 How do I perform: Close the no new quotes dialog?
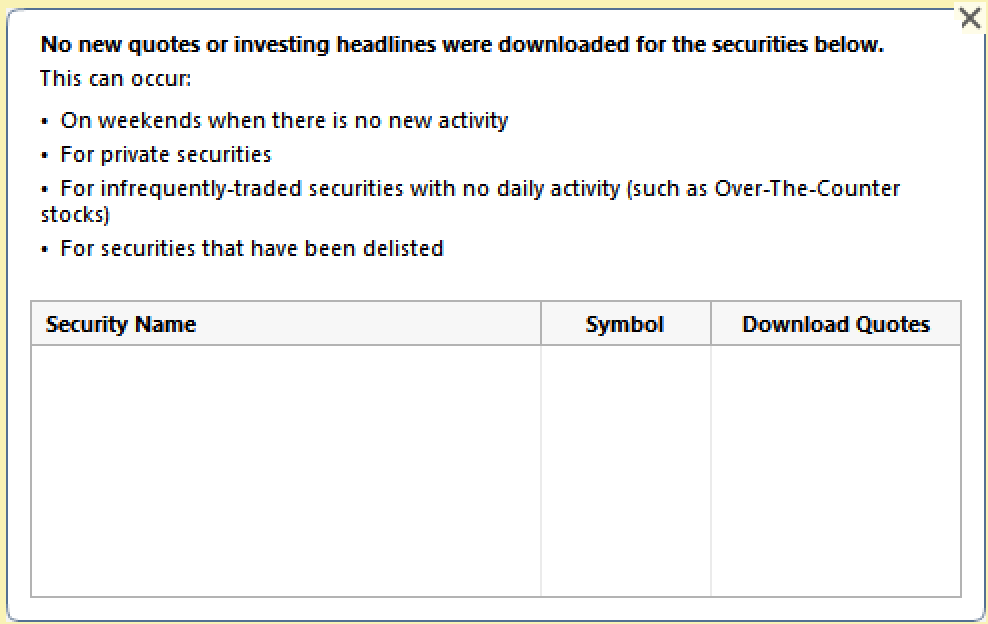pos(970,18)
